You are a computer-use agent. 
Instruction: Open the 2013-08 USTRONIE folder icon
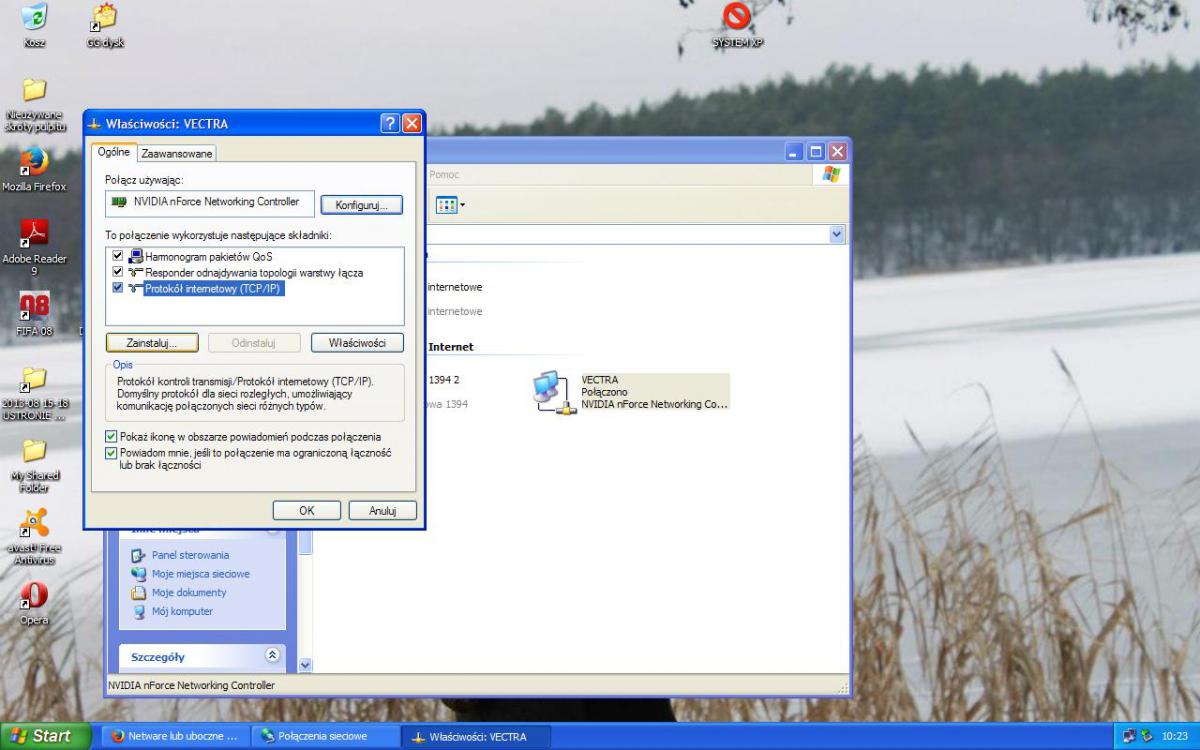(34, 378)
